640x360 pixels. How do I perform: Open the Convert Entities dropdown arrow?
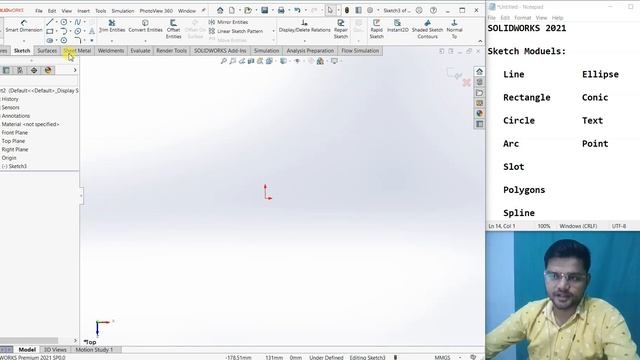pyautogui.click(x=145, y=41)
